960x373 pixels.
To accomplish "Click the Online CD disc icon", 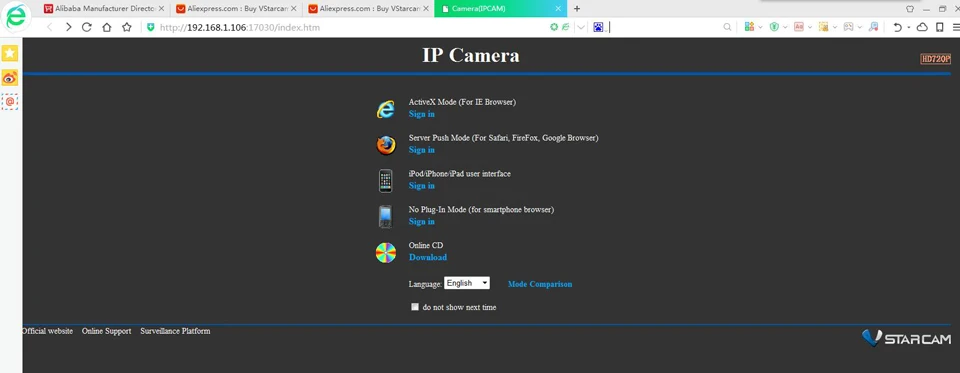I will tap(386, 252).
